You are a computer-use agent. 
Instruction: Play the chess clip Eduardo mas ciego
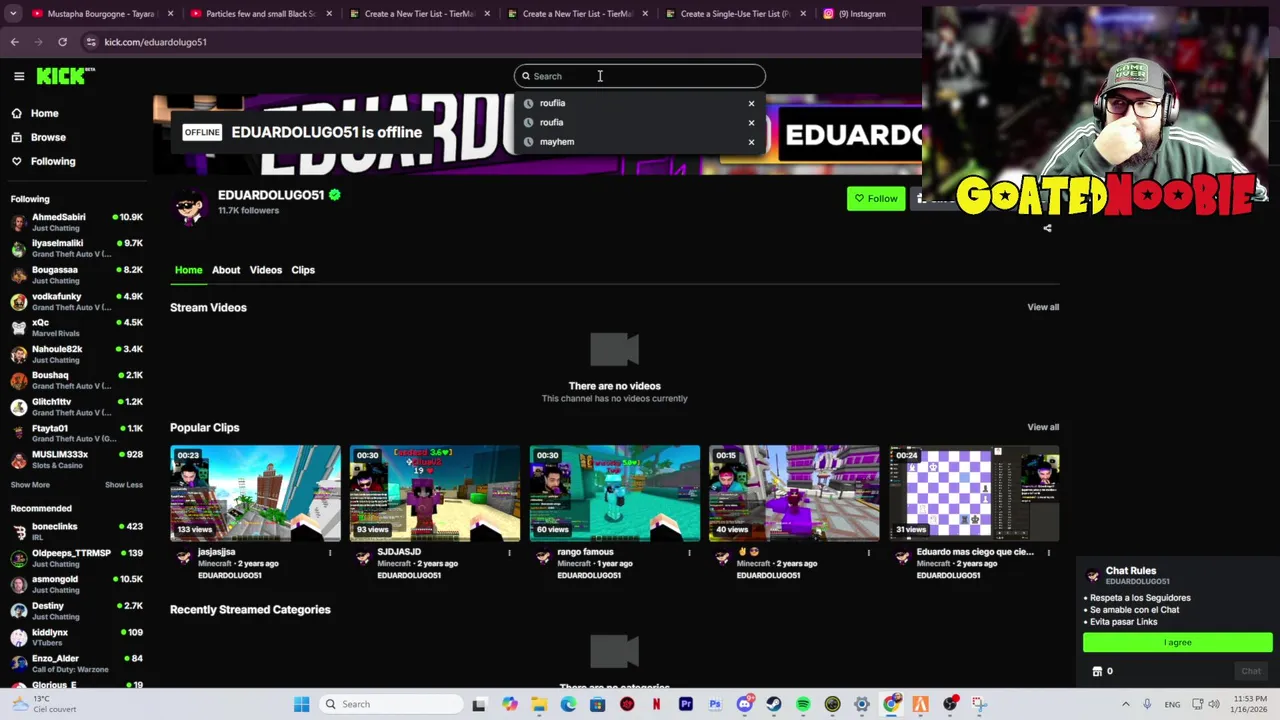coord(974,493)
